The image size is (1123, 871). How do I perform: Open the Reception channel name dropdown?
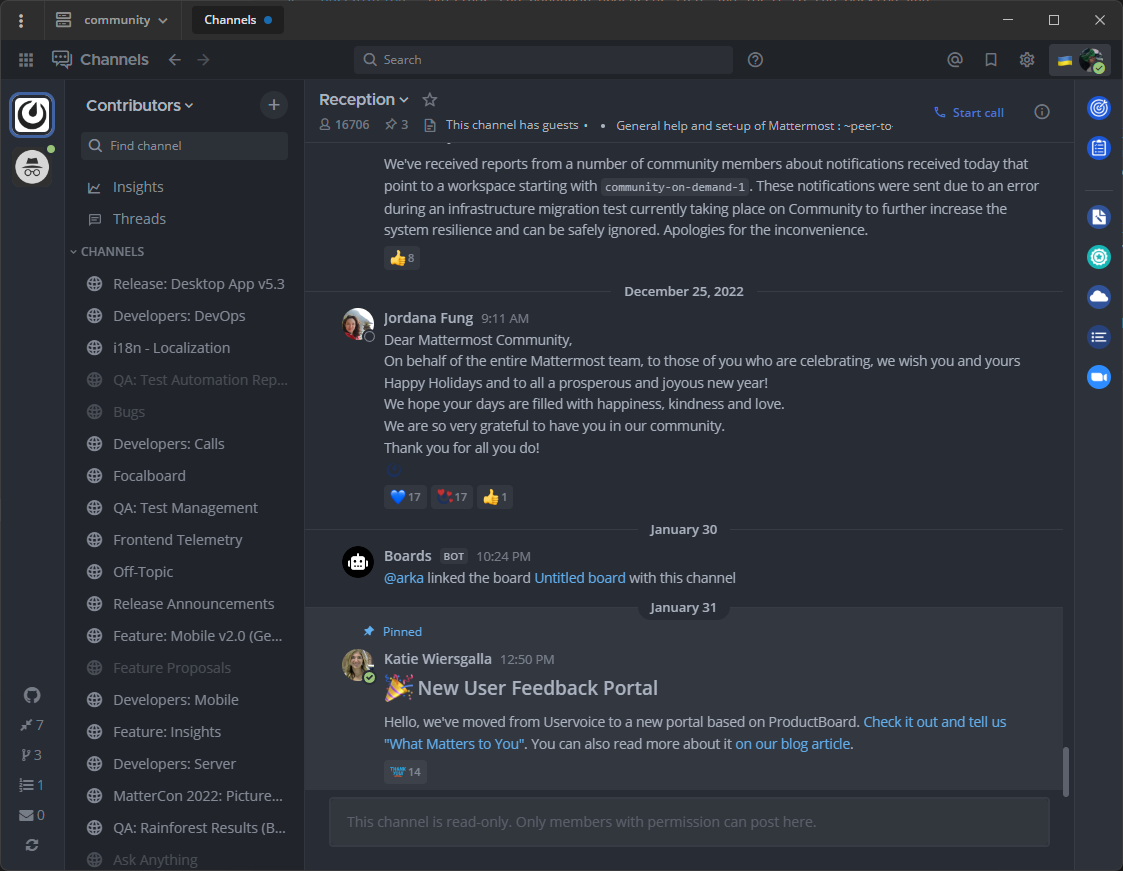(362, 99)
